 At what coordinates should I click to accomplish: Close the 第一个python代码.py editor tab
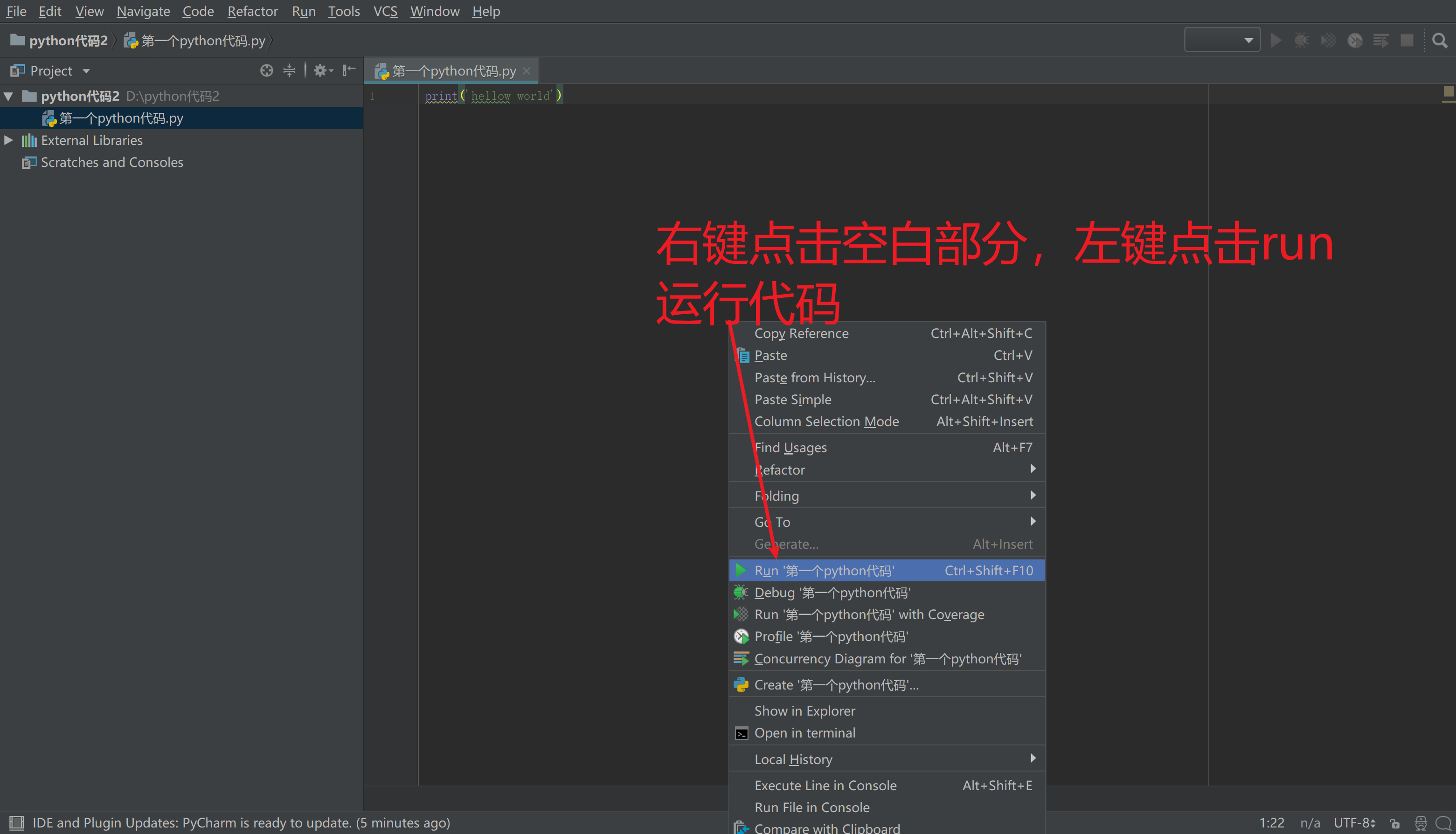[x=527, y=71]
